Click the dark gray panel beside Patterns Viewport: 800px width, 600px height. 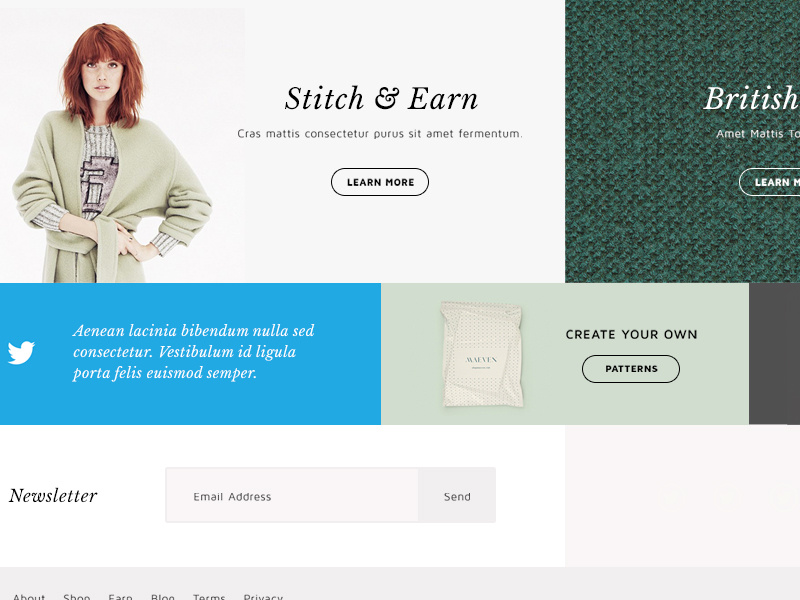point(774,354)
